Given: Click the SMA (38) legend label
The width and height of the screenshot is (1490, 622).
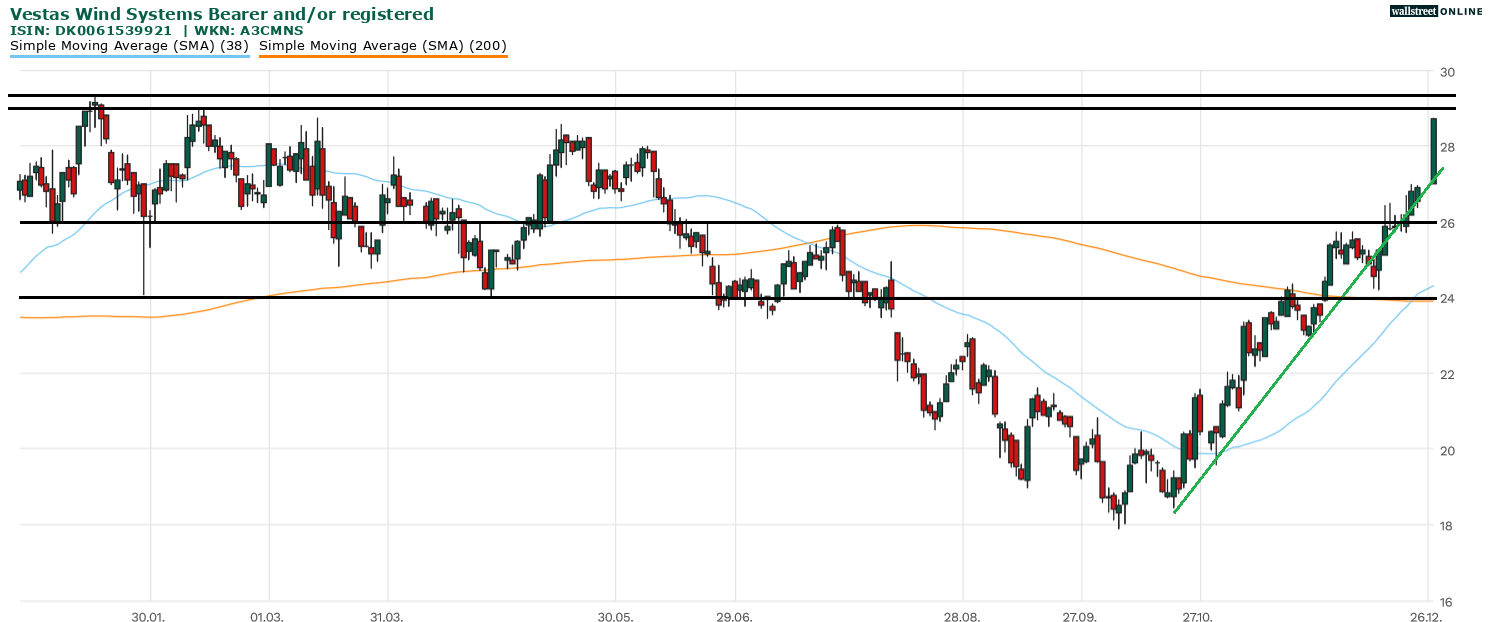Looking at the screenshot, I should pos(129,46).
